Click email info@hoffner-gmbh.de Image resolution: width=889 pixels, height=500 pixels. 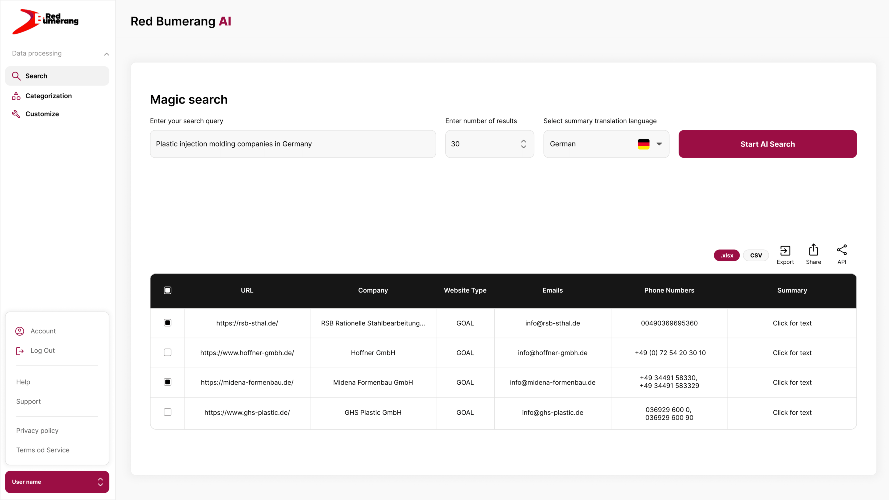coord(552,353)
